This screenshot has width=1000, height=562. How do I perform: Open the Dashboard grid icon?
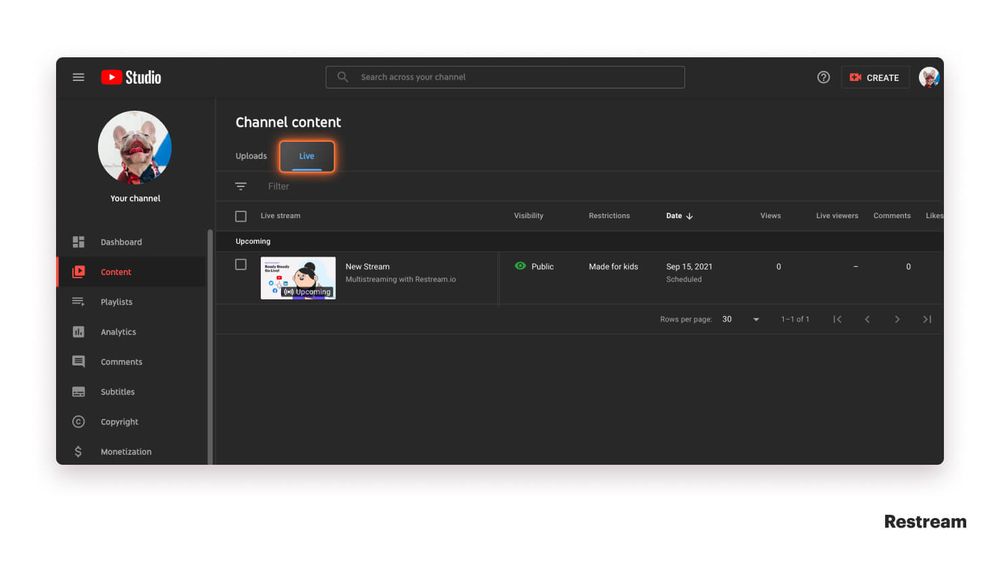click(78, 242)
